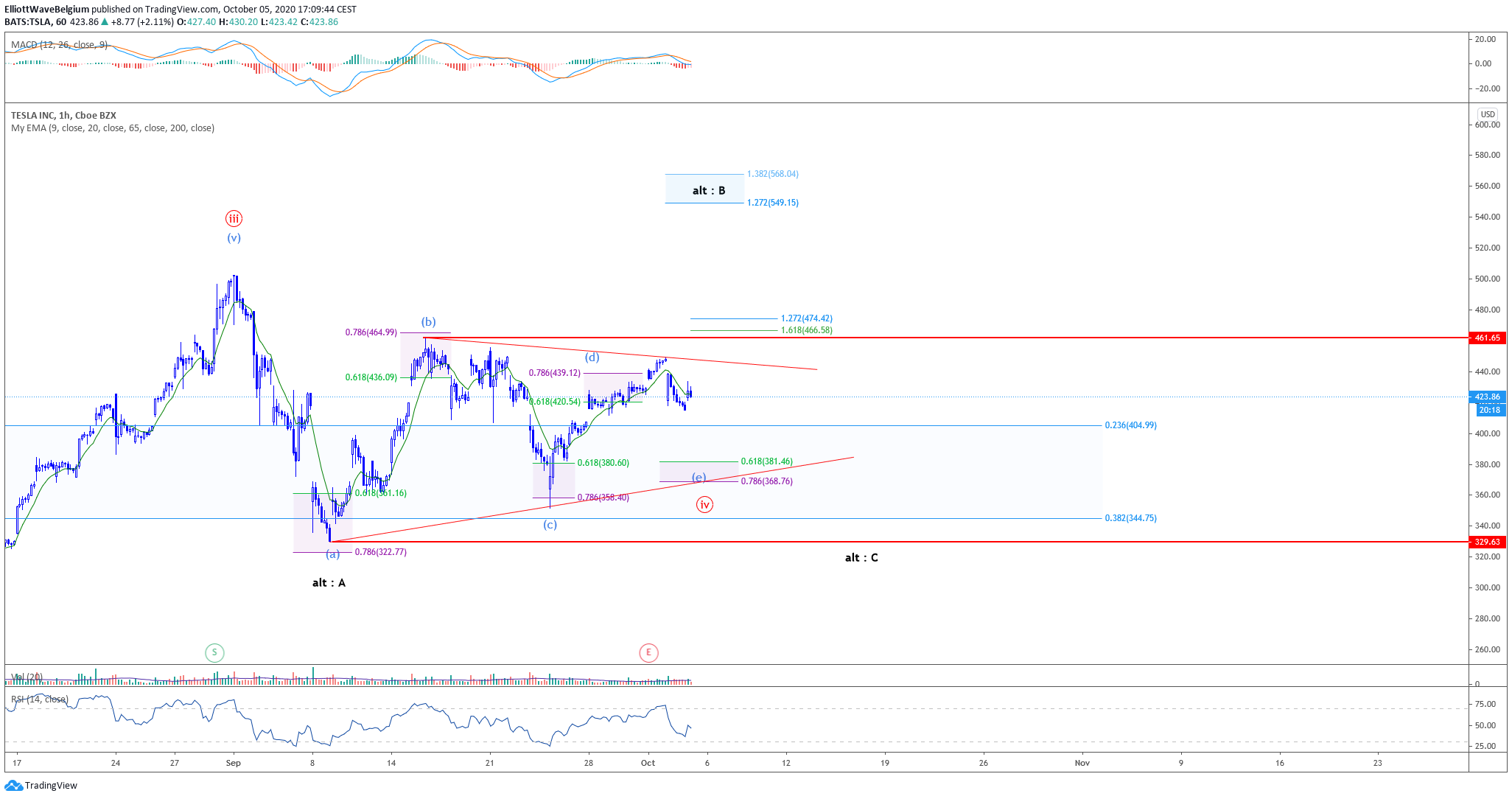Click the 461.65 red price tag
The width and height of the screenshot is (1512, 799).
pyautogui.click(x=1487, y=338)
